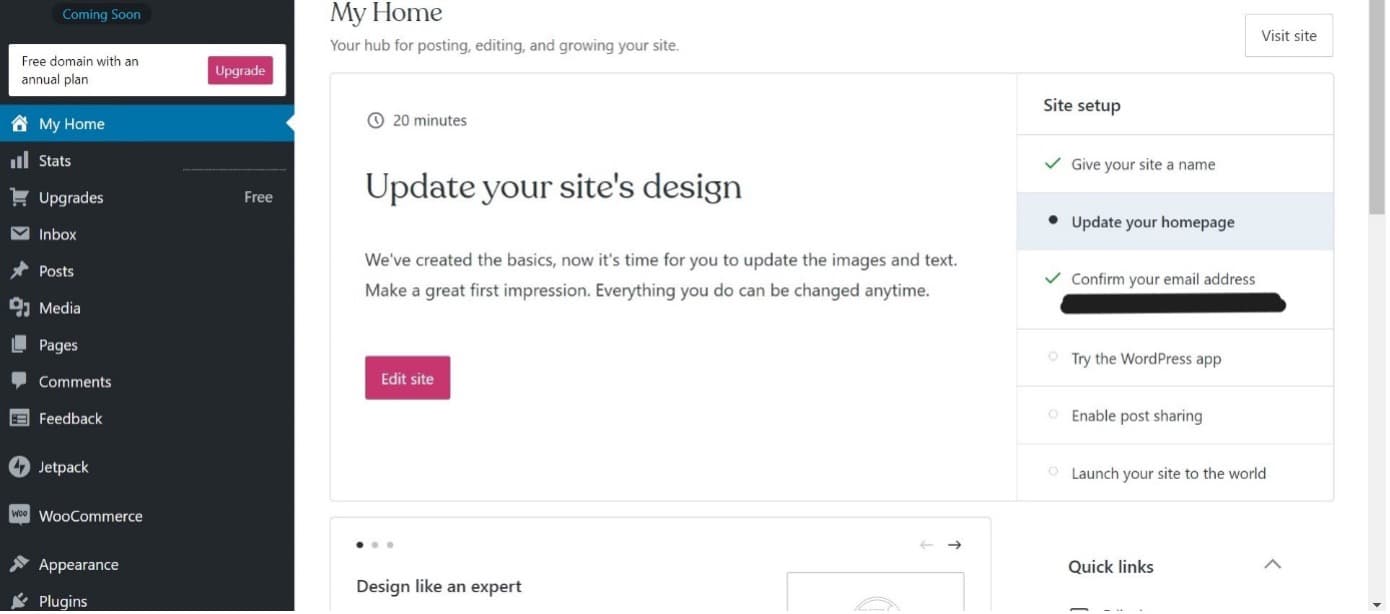Collapse the Quick links section

pos(1272,565)
